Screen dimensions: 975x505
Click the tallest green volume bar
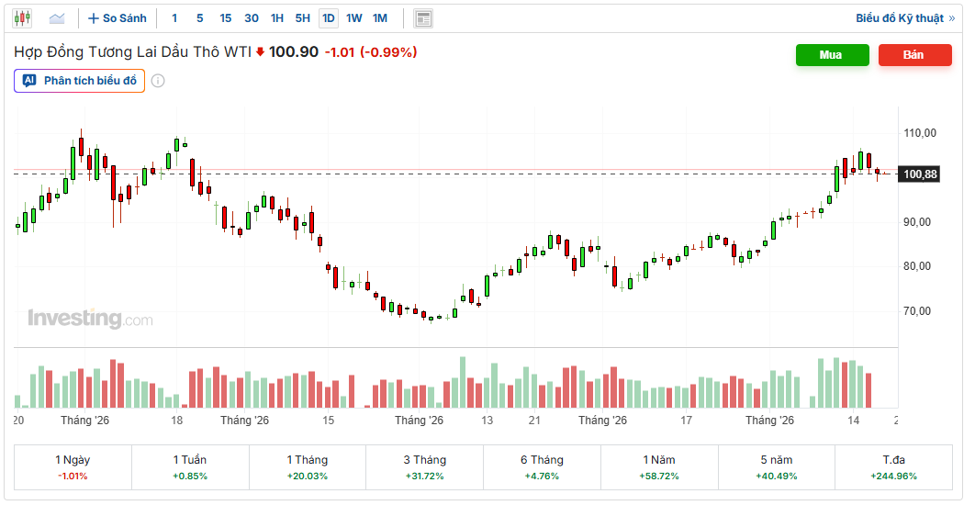pos(463,382)
